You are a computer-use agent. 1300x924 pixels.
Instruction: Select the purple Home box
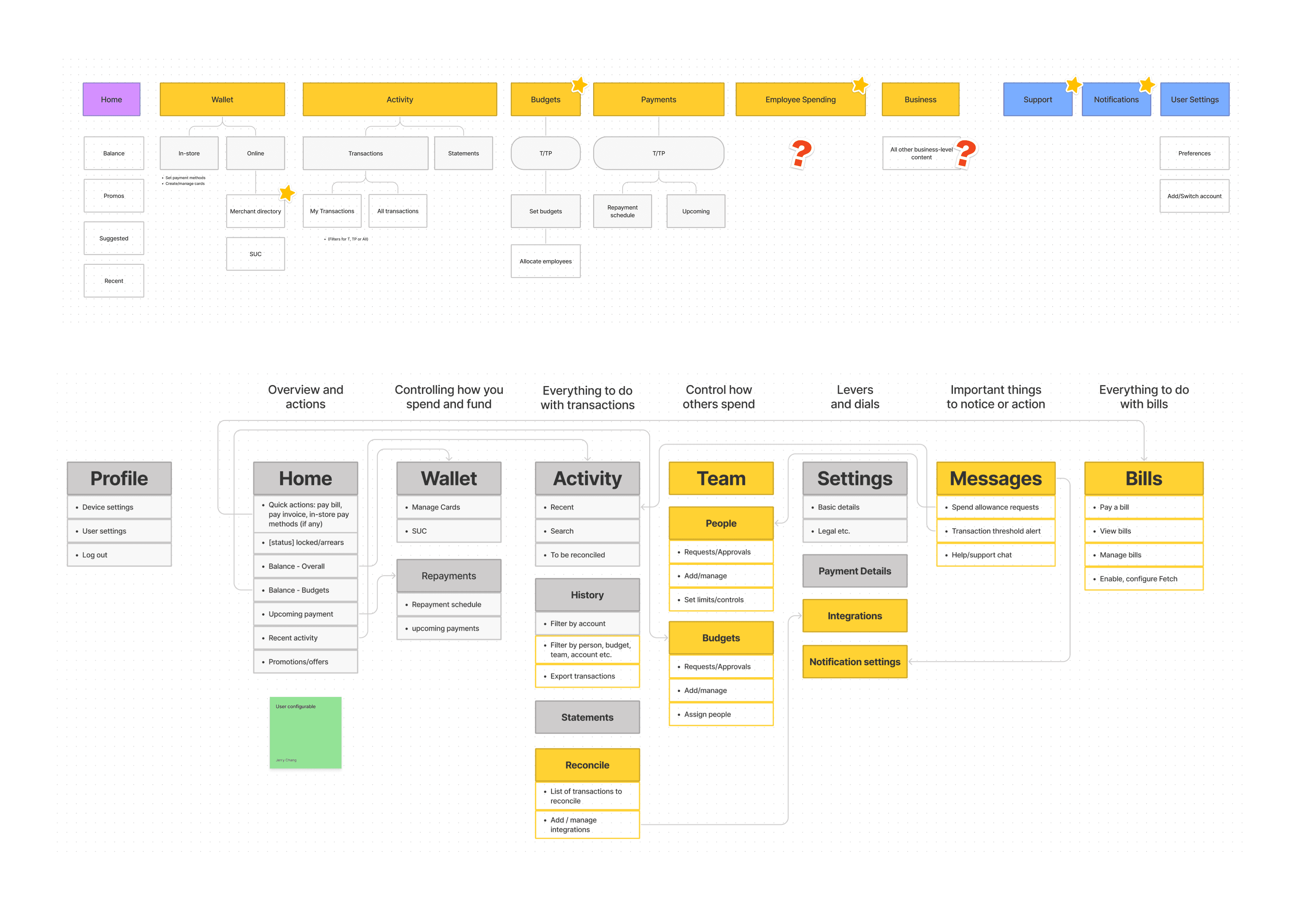pos(112,100)
